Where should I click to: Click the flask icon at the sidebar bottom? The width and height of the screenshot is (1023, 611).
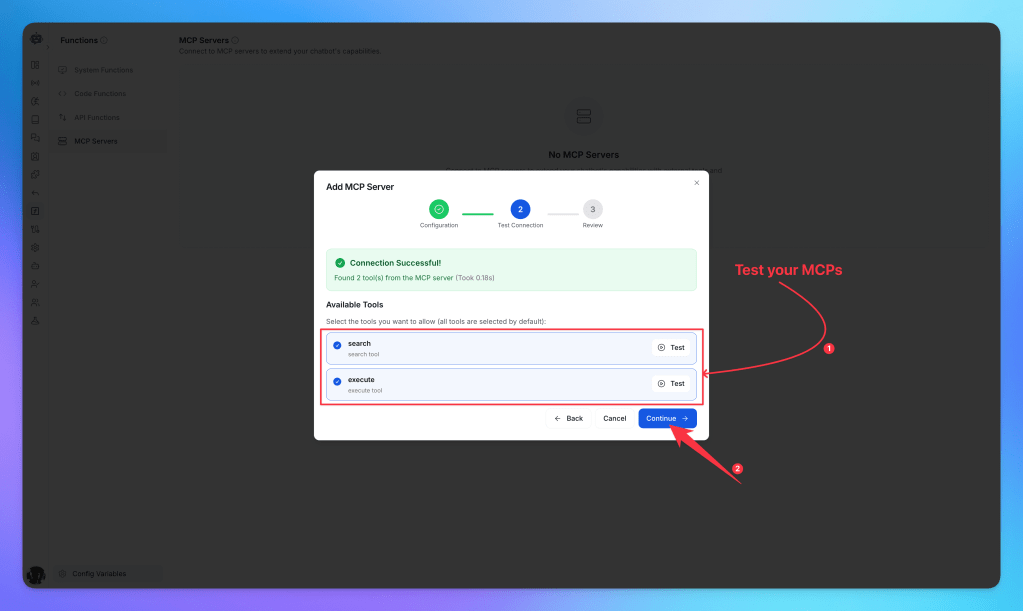click(x=35, y=321)
